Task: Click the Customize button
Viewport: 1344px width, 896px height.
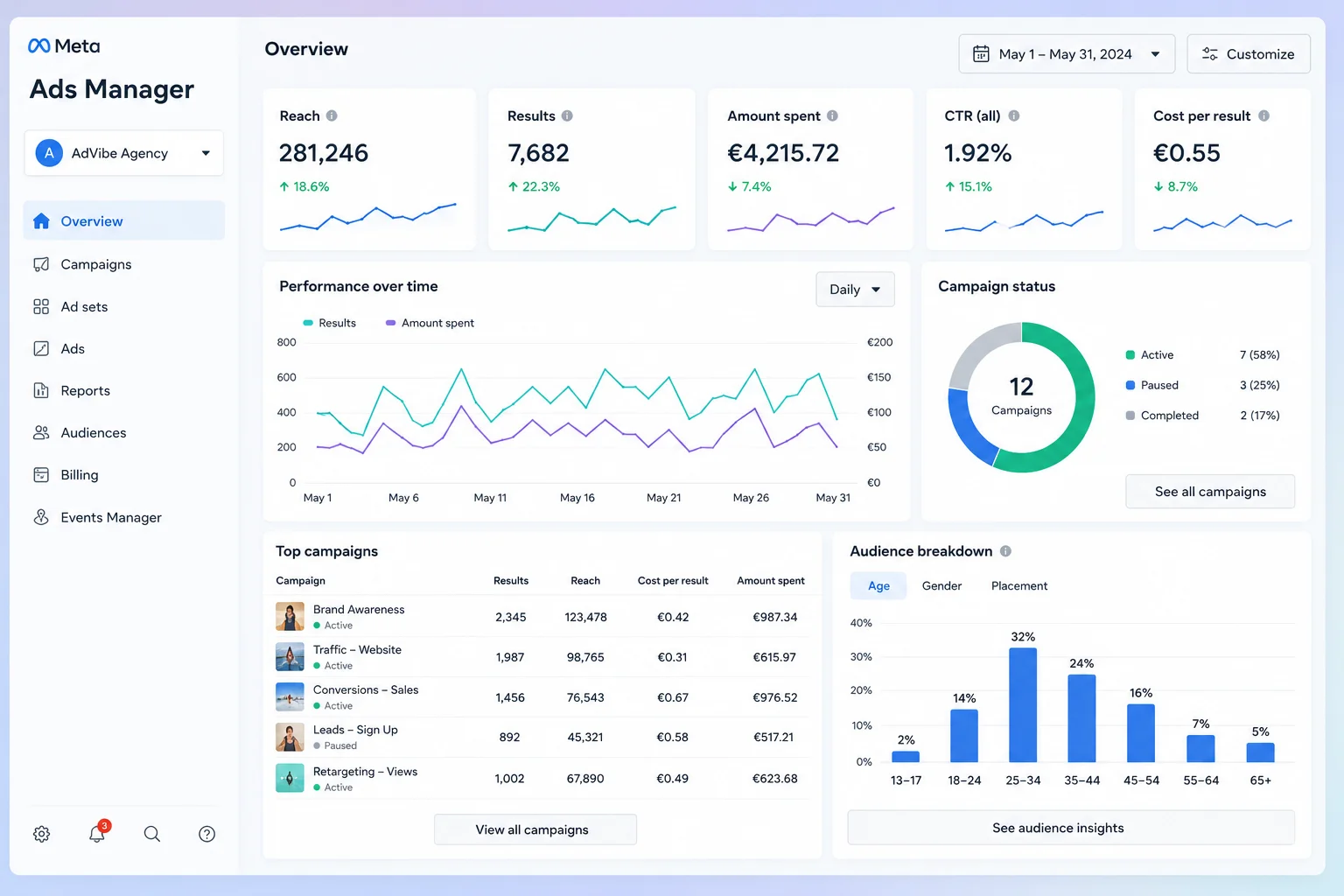Action: tap(1248, 54)
